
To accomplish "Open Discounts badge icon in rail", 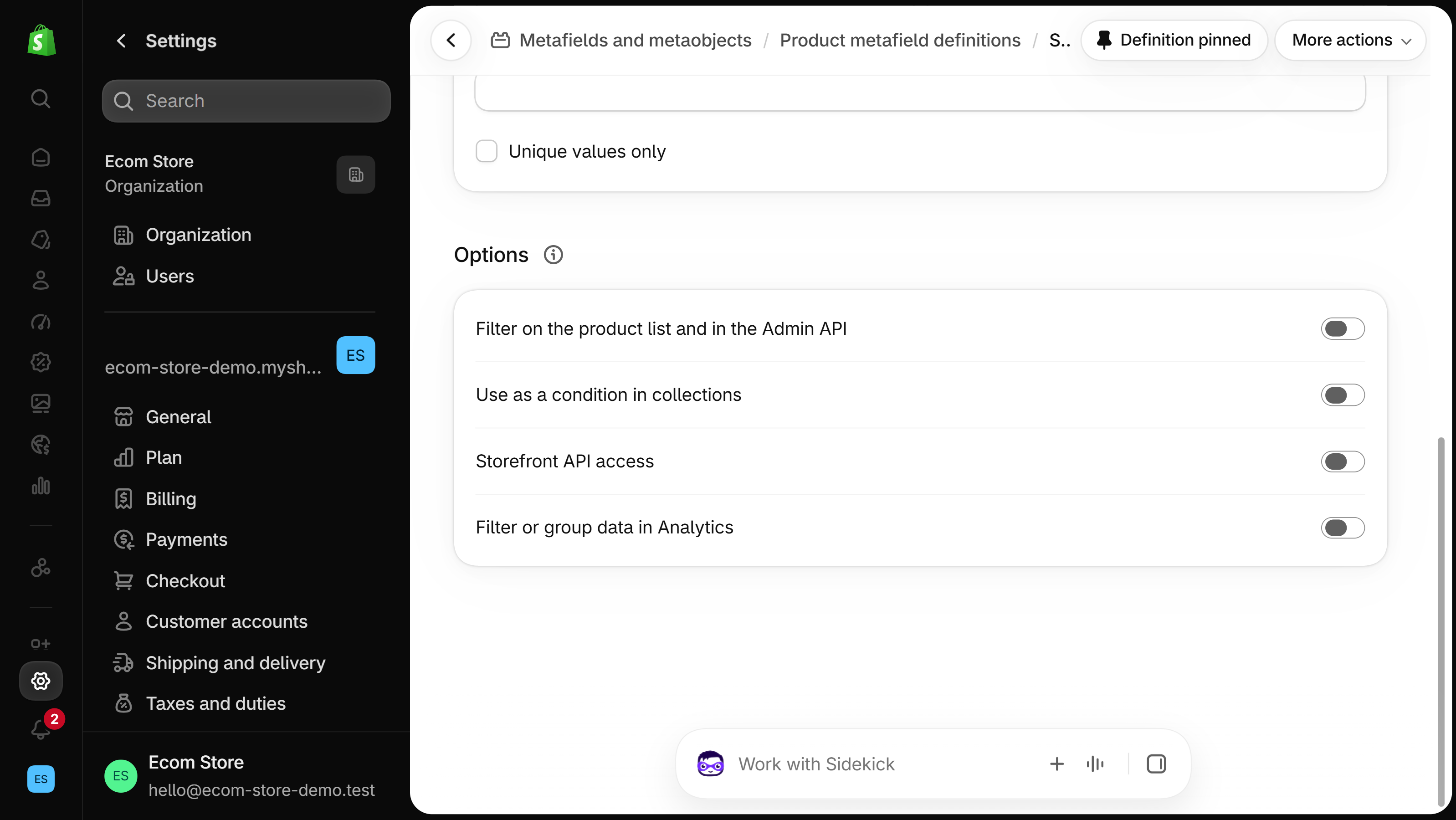I will [41, 362].
